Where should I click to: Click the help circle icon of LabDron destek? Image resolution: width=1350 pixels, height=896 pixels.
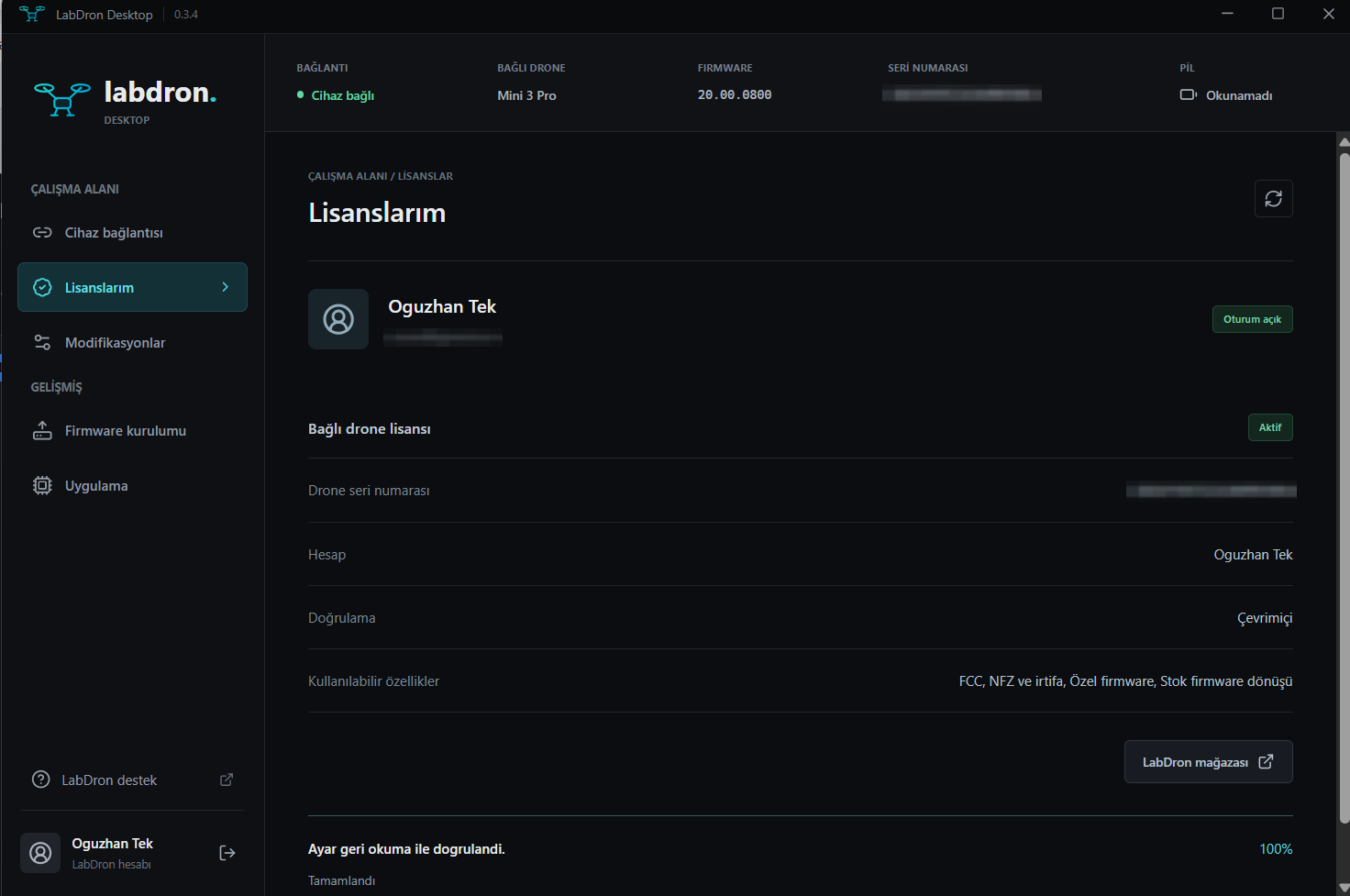41,780
